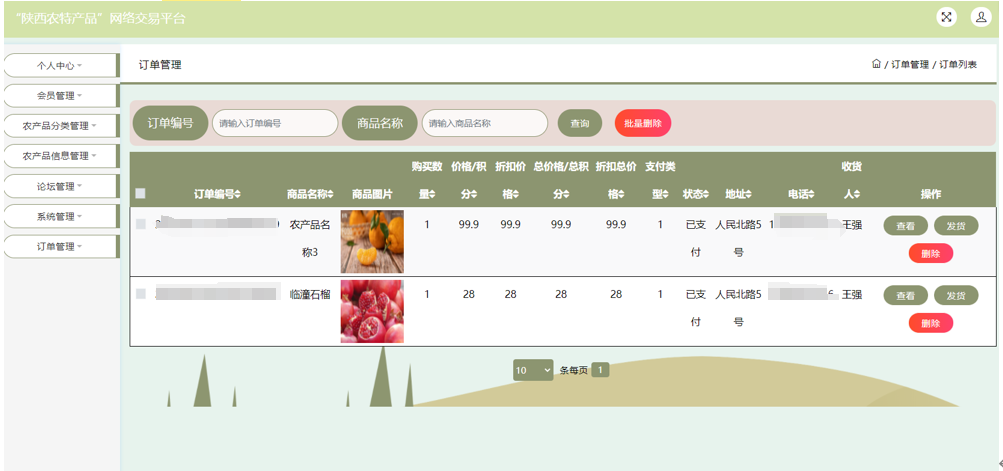The height and width of the screenshot is (471, 1003).
Task: Expand the 系统管理 sidebar menu
Action: pos(61,216)
